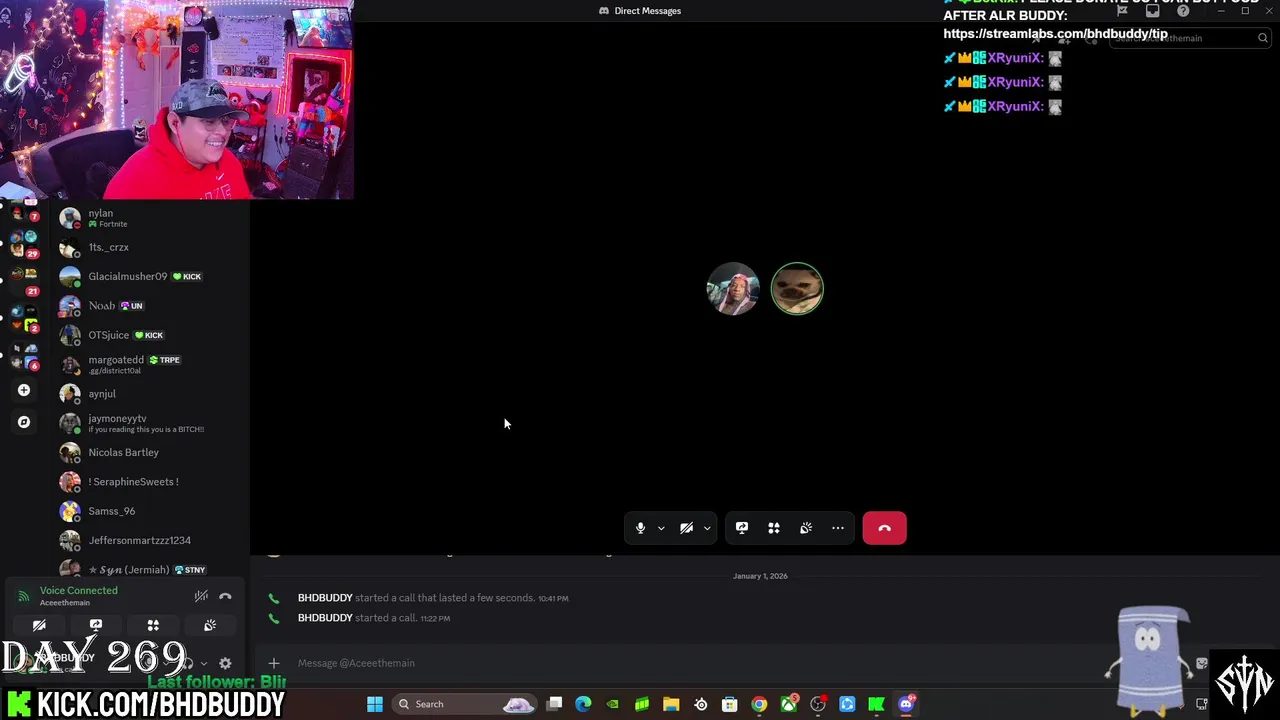
Task: Click first BHDBUDDY call log entry
Action: pyautogui.click(x=433, y=598)
